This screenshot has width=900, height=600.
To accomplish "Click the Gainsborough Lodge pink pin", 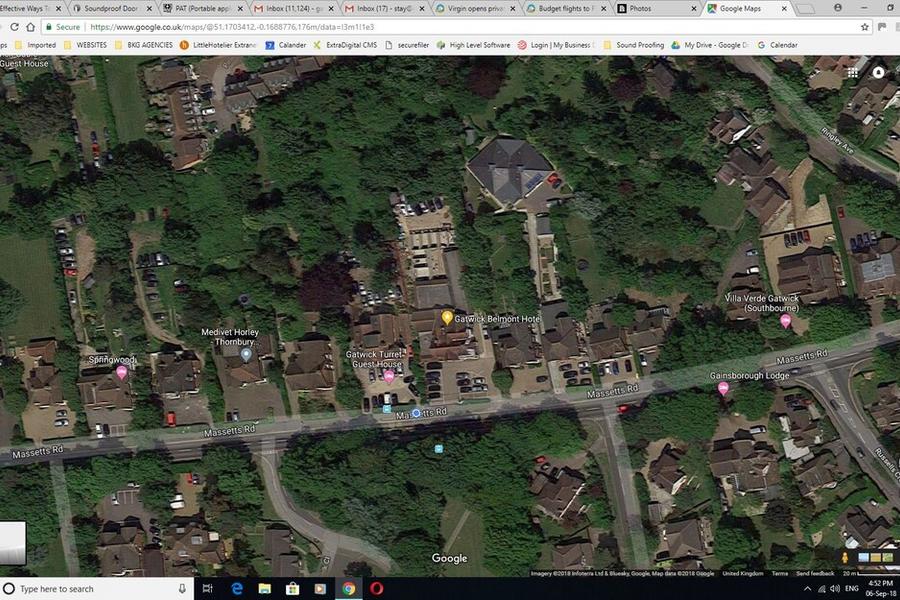I will 723,388.
